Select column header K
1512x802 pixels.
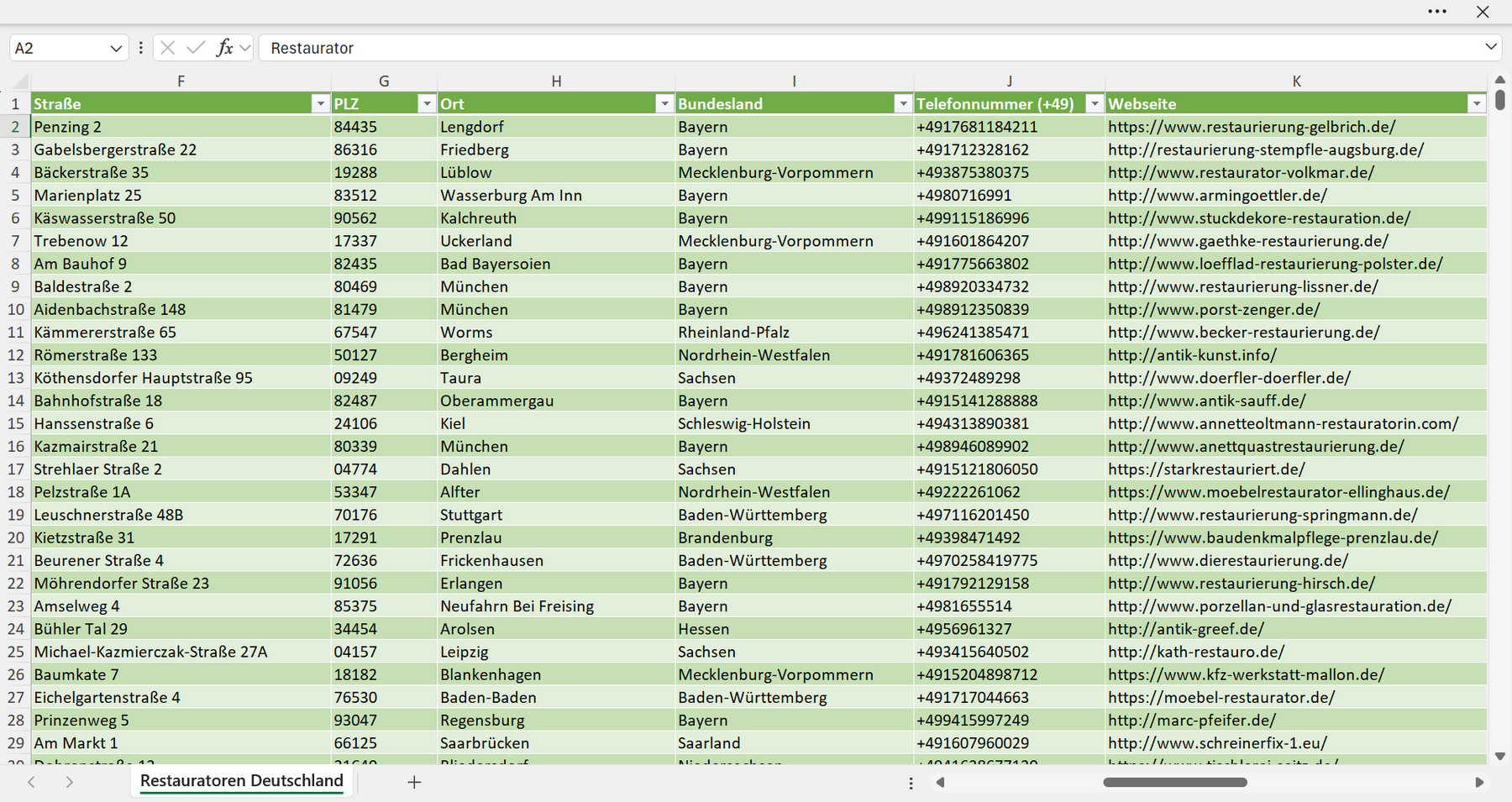tap(1296, 81)
